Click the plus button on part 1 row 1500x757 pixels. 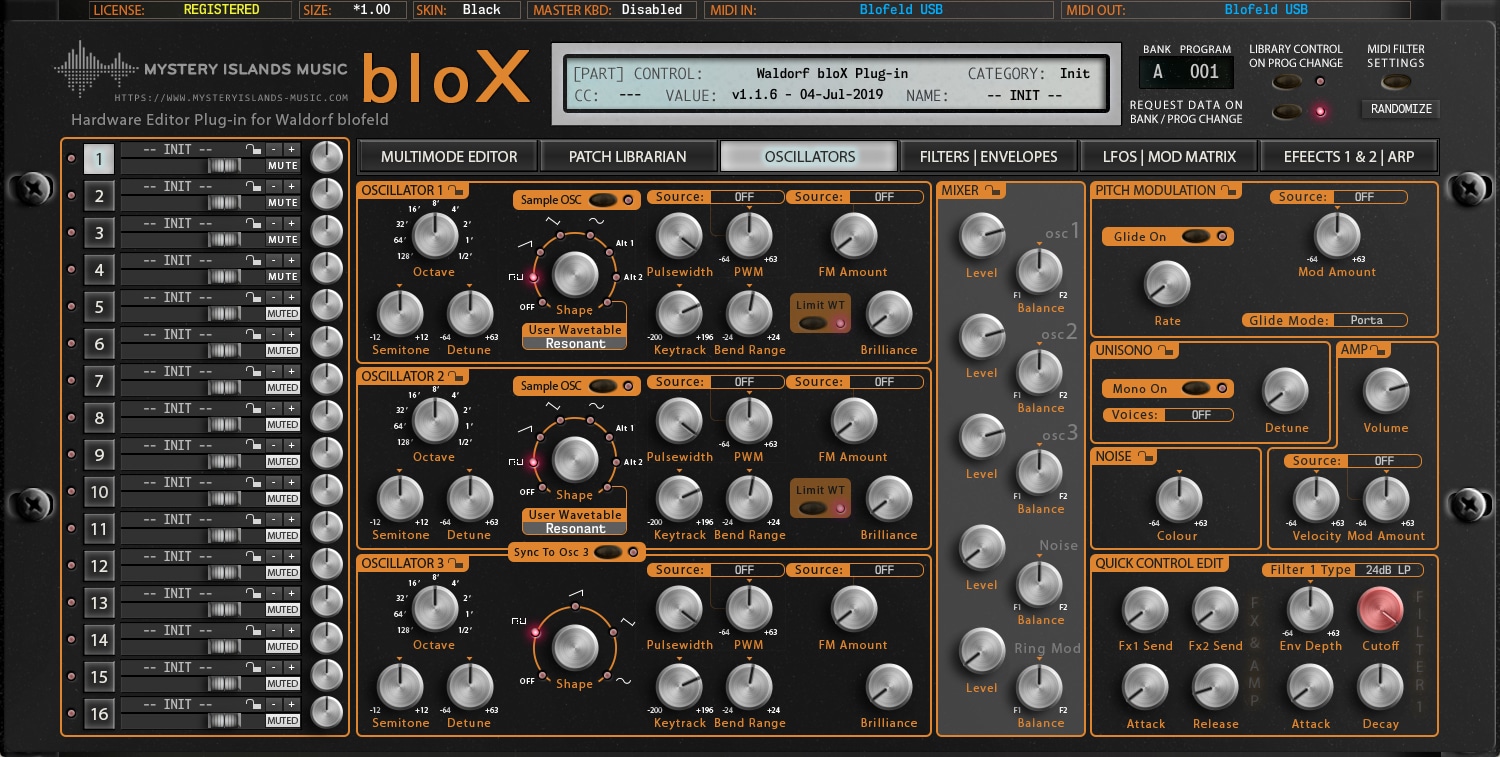291,149
